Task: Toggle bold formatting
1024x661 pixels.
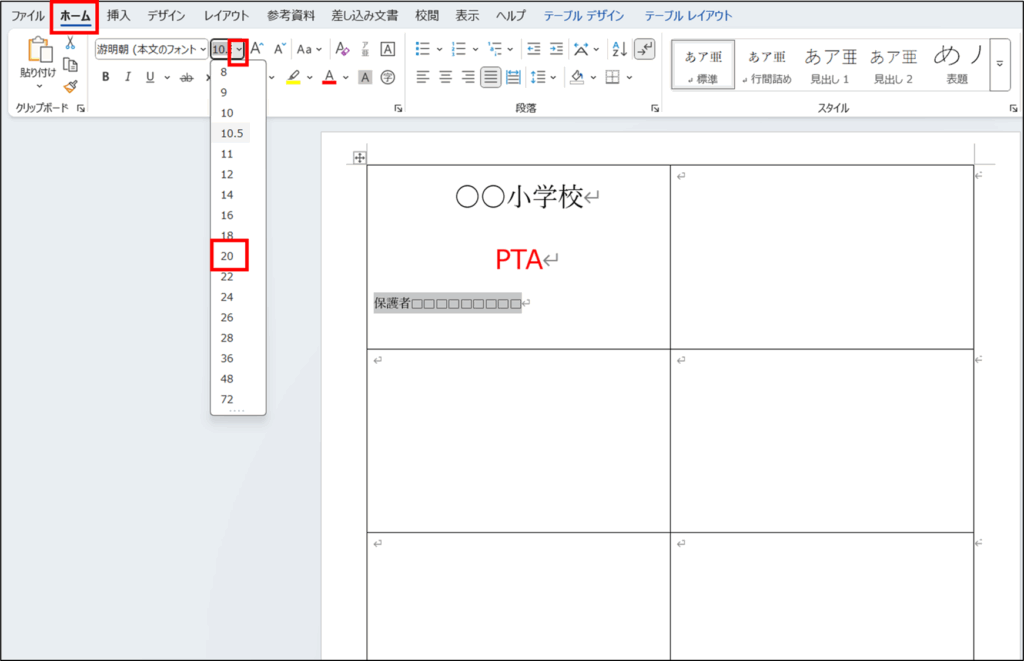Action: [106, 77]
